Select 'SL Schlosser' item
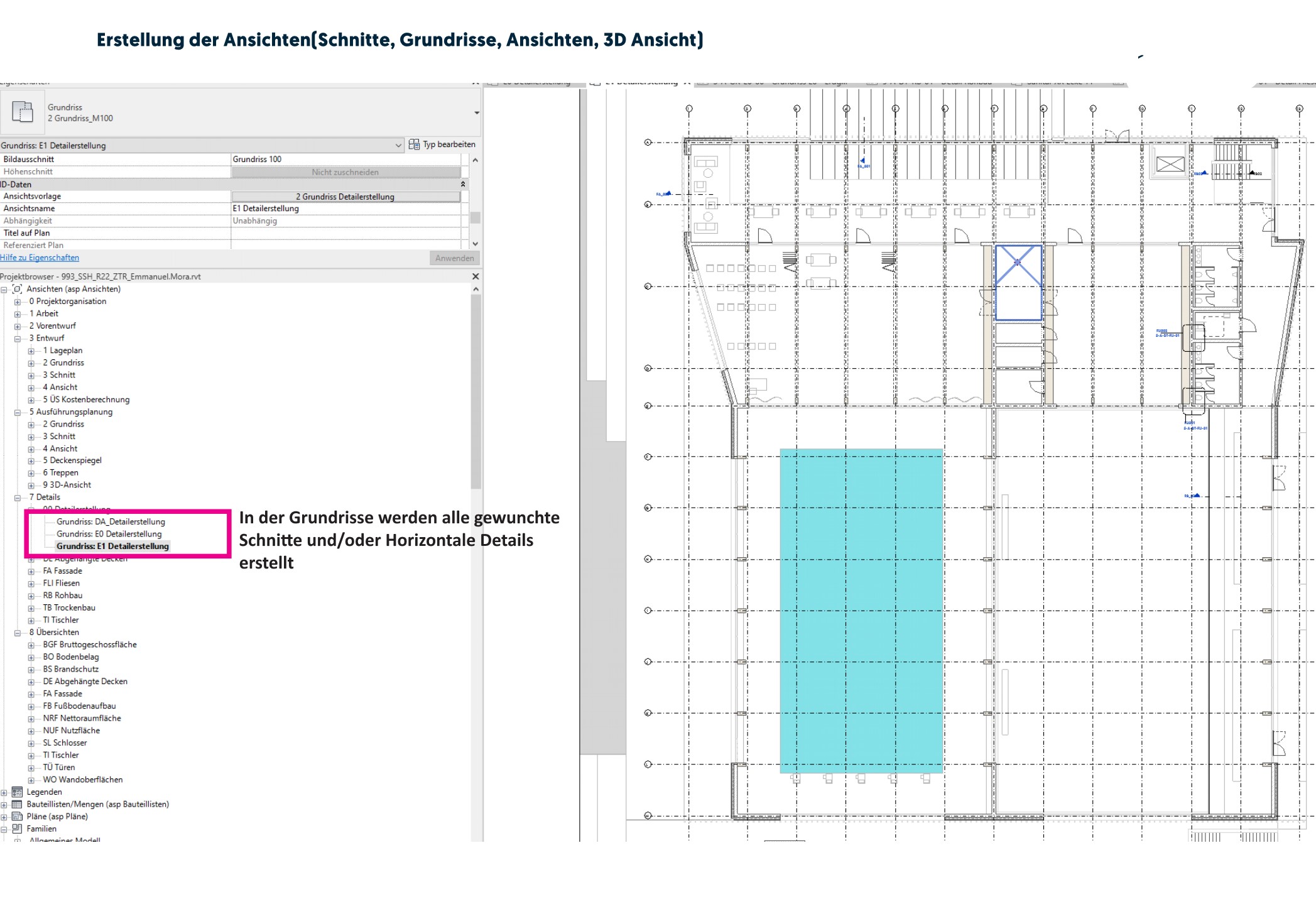Viewport: 1316px width, 914px height. 65,743
